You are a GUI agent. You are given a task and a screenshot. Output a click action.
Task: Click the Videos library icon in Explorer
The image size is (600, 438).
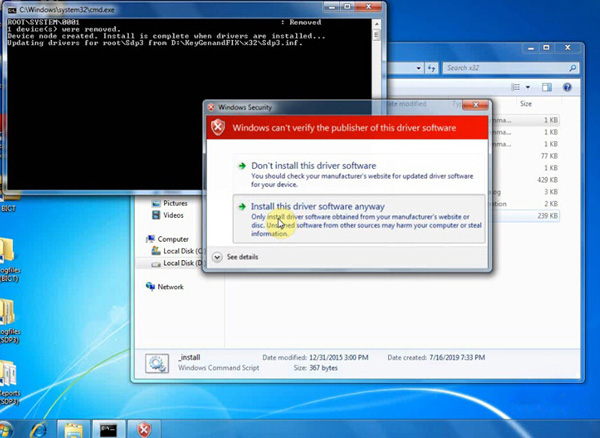pyautogui.click(x=156, y=215)
